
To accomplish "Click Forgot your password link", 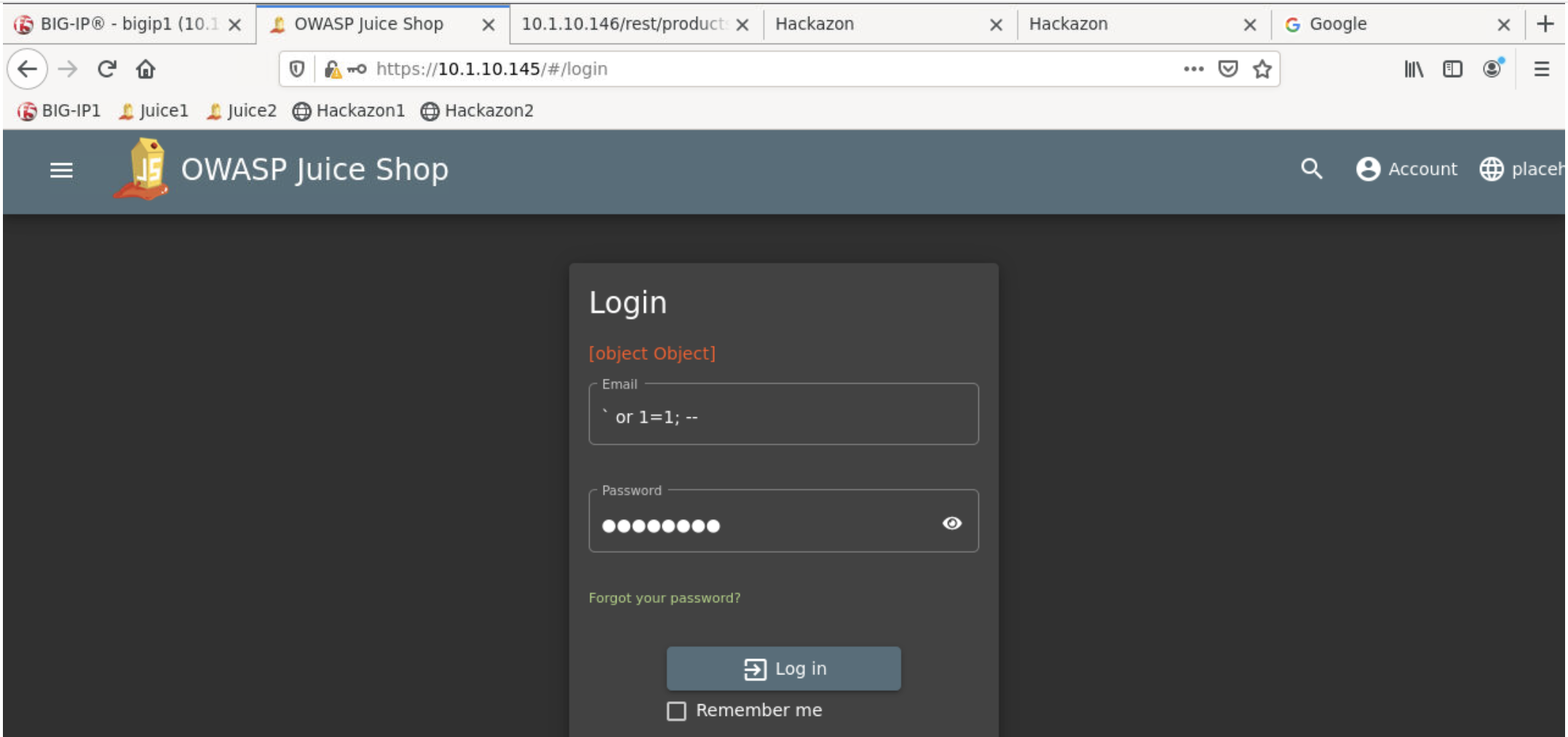I will [664, 598].
